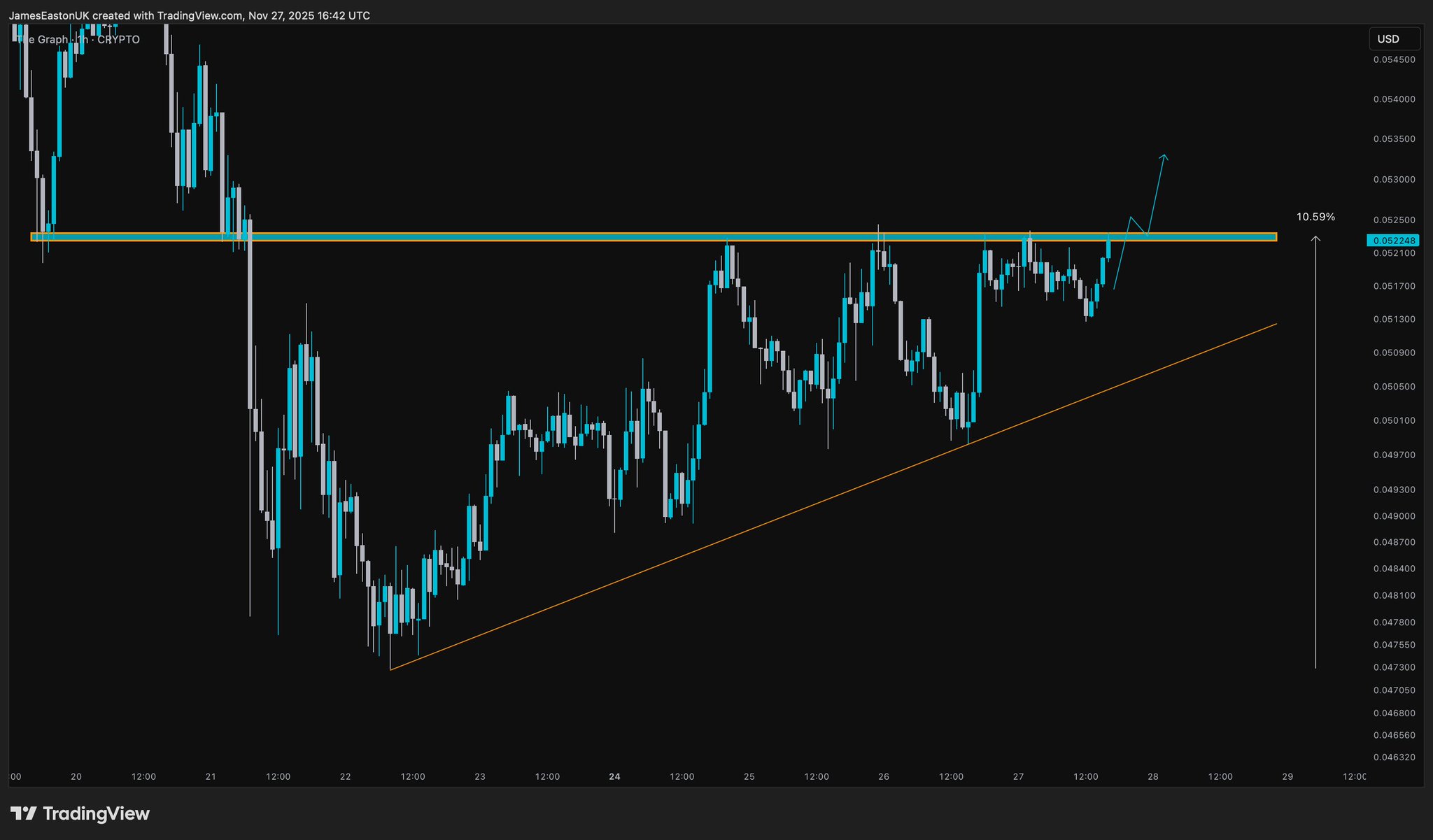Click the 0.052248 current price label
1433x840 pixels.
[x=1393, y=241]
